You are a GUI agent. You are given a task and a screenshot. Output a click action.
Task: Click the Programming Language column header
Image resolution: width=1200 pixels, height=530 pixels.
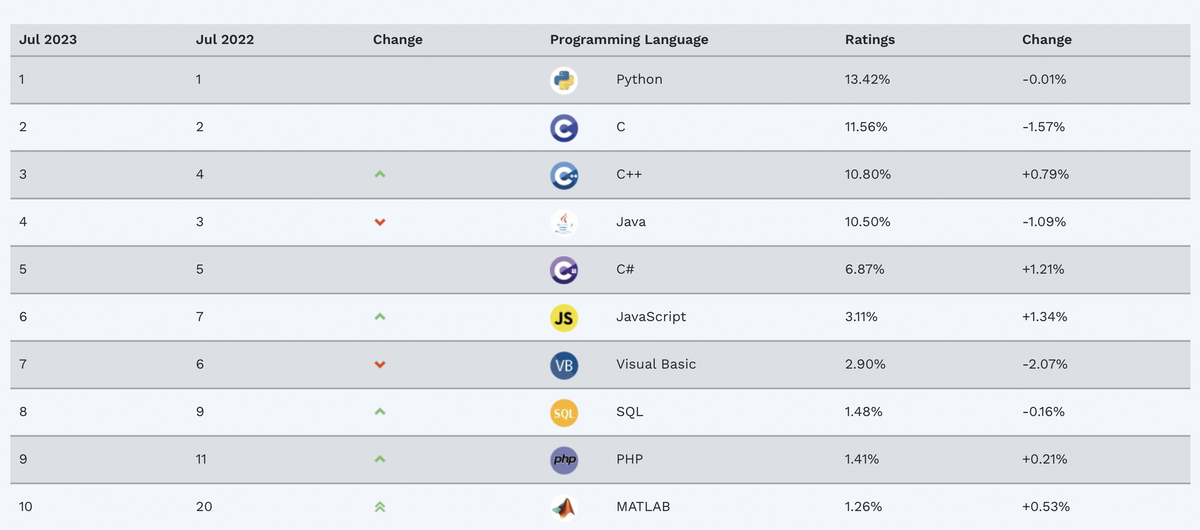[x=629, y=40]
